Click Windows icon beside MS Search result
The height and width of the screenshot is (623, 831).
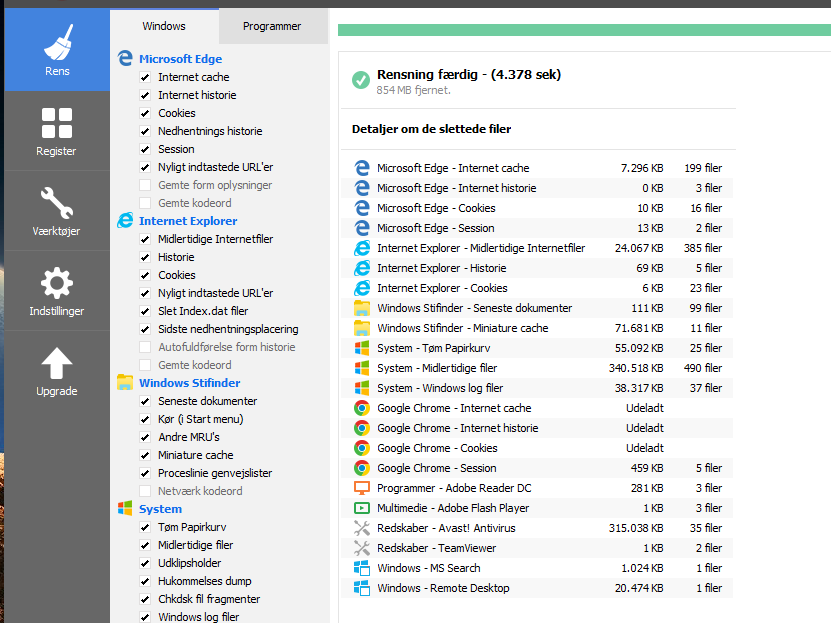(x=362, y=568)
